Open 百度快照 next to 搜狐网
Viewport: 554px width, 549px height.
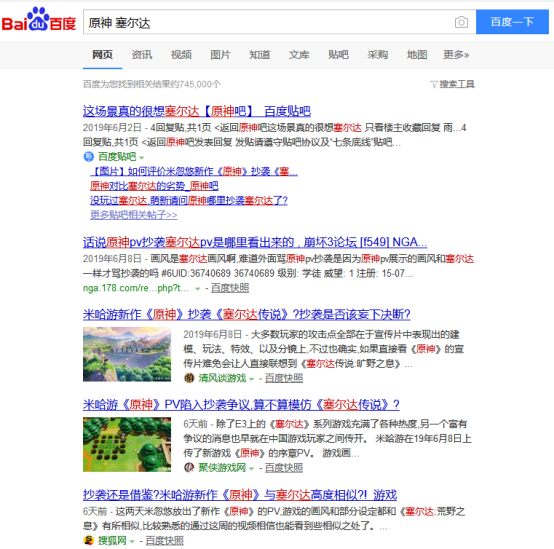tap(165, 541)
